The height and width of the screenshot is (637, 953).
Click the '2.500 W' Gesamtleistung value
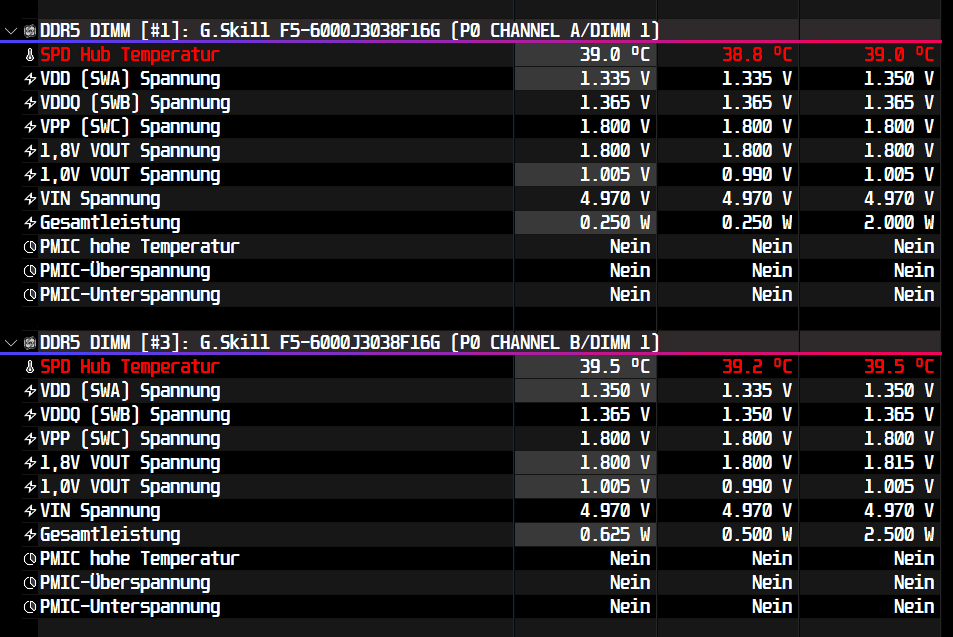point(899,535)
